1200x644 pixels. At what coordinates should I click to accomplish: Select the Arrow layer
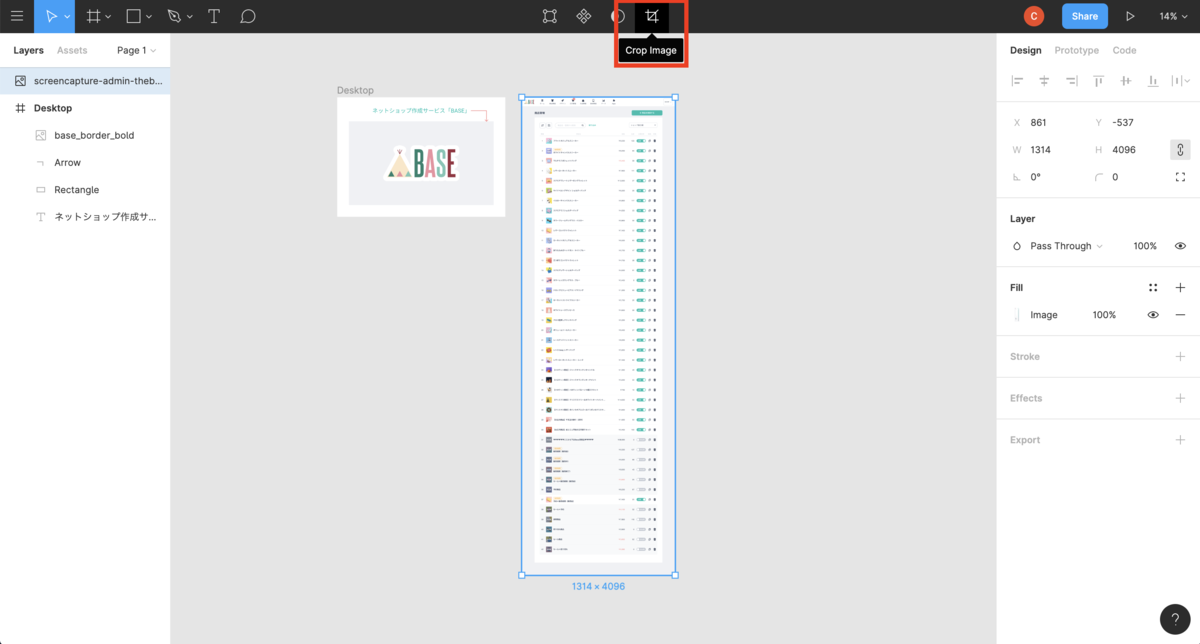pos(85,162)
